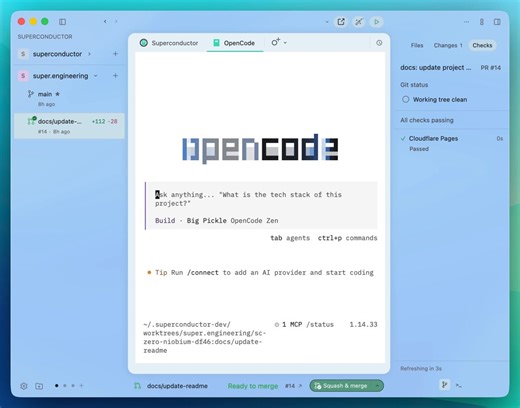Click the Refreshing in 3s text

(421, 368)
